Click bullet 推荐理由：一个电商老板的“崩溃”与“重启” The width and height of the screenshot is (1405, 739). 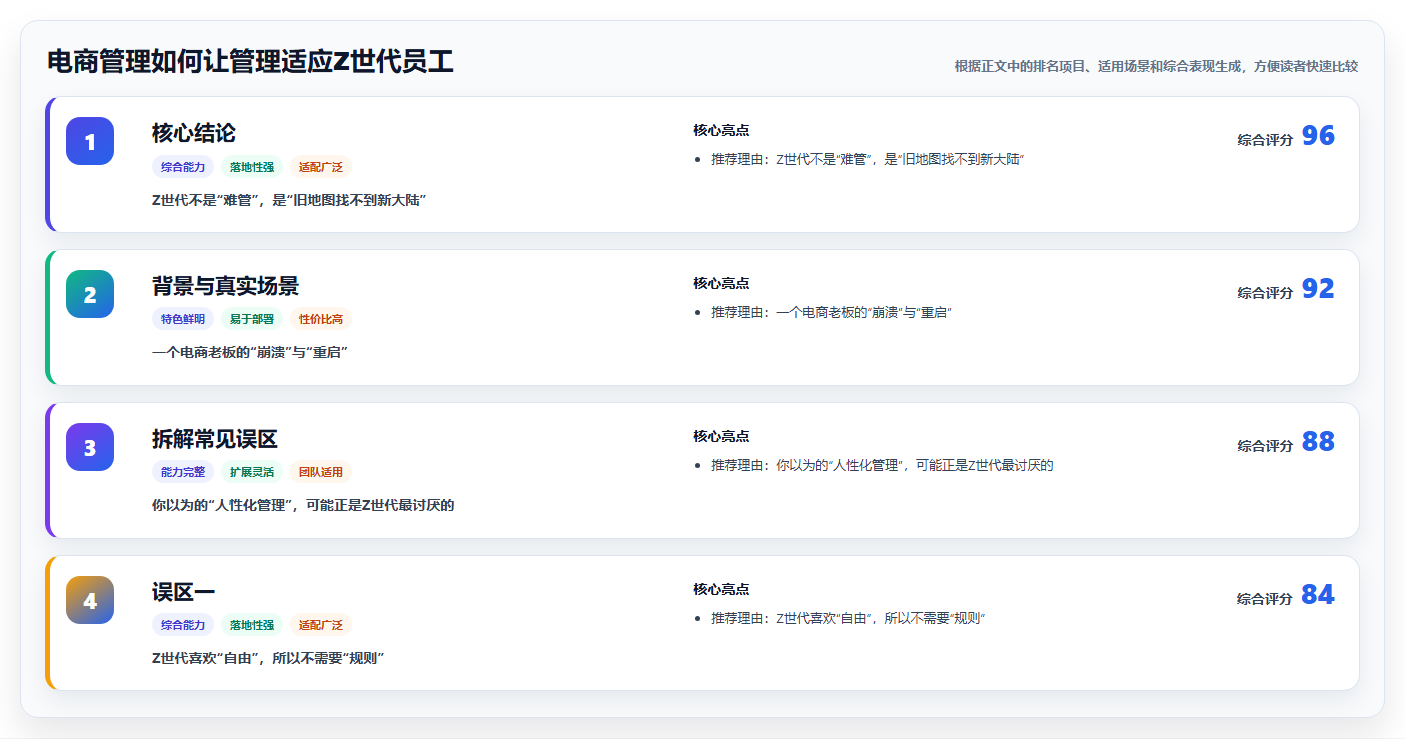831,313
